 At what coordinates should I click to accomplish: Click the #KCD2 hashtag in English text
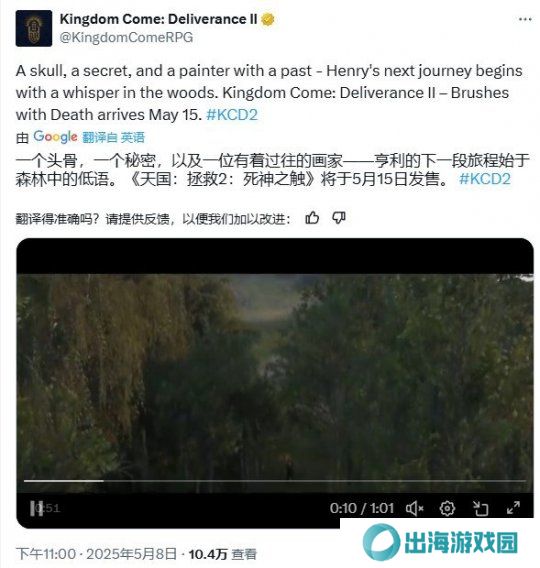click(232, 115)
